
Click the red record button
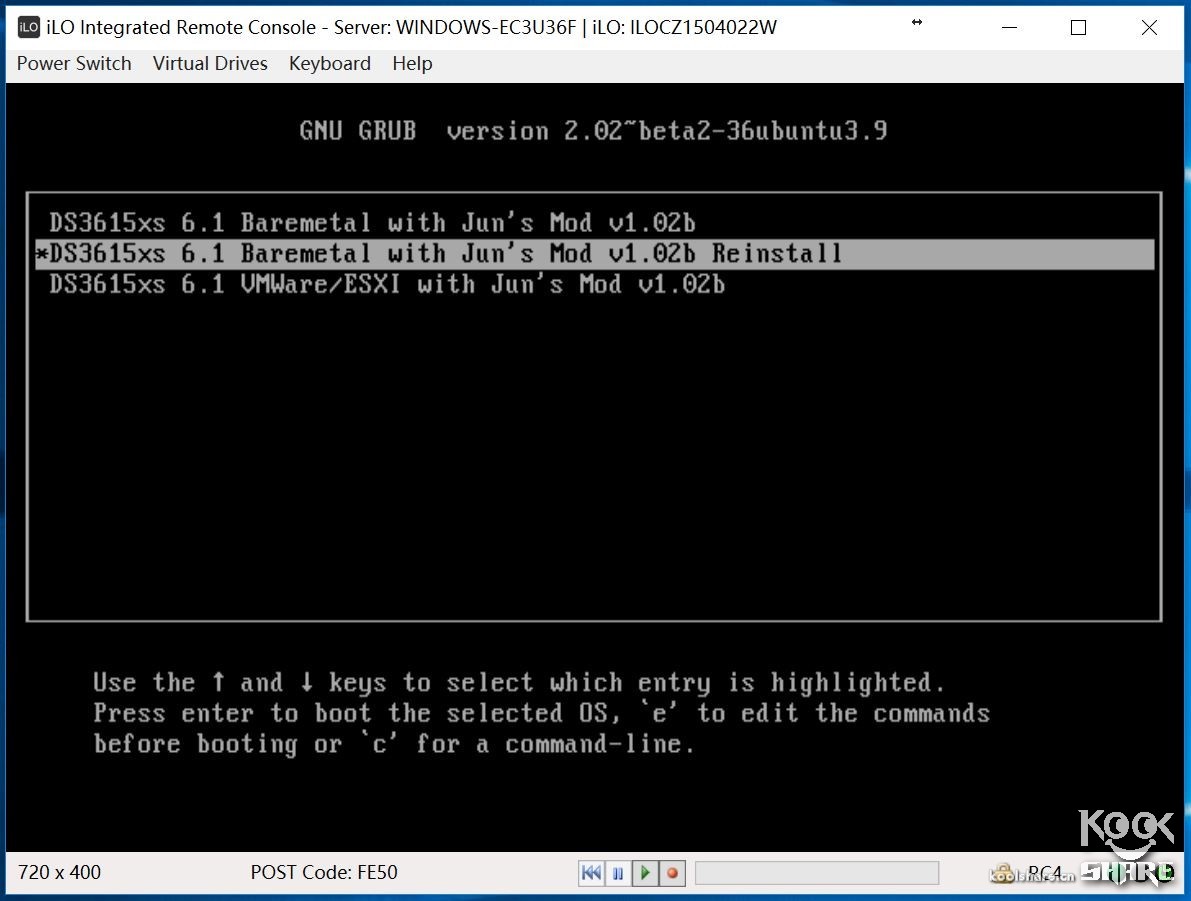[672, 873]
